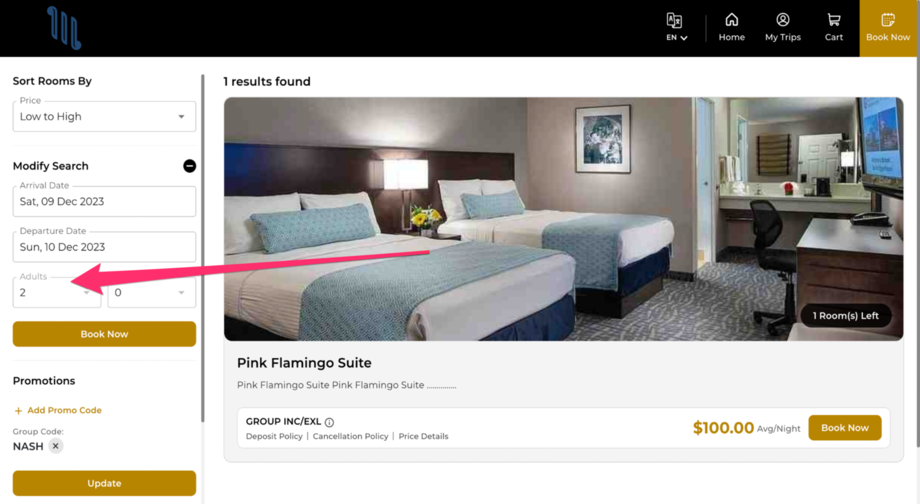Screen dimensions: 920x504
Task: Open the Price sort dropdown
Action: click(x=104, y=116)
